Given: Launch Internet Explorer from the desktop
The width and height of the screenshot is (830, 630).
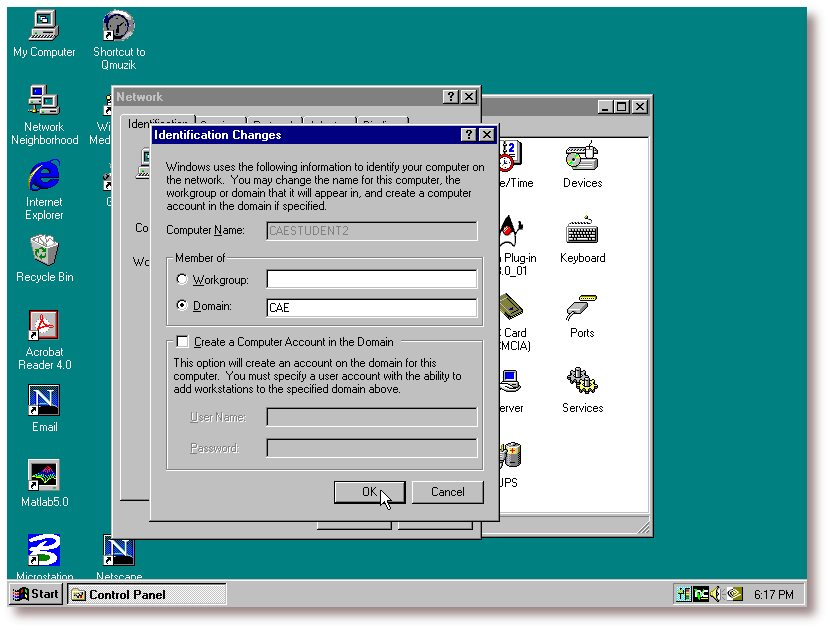Looking at the screenshot, I should point(43,177).
